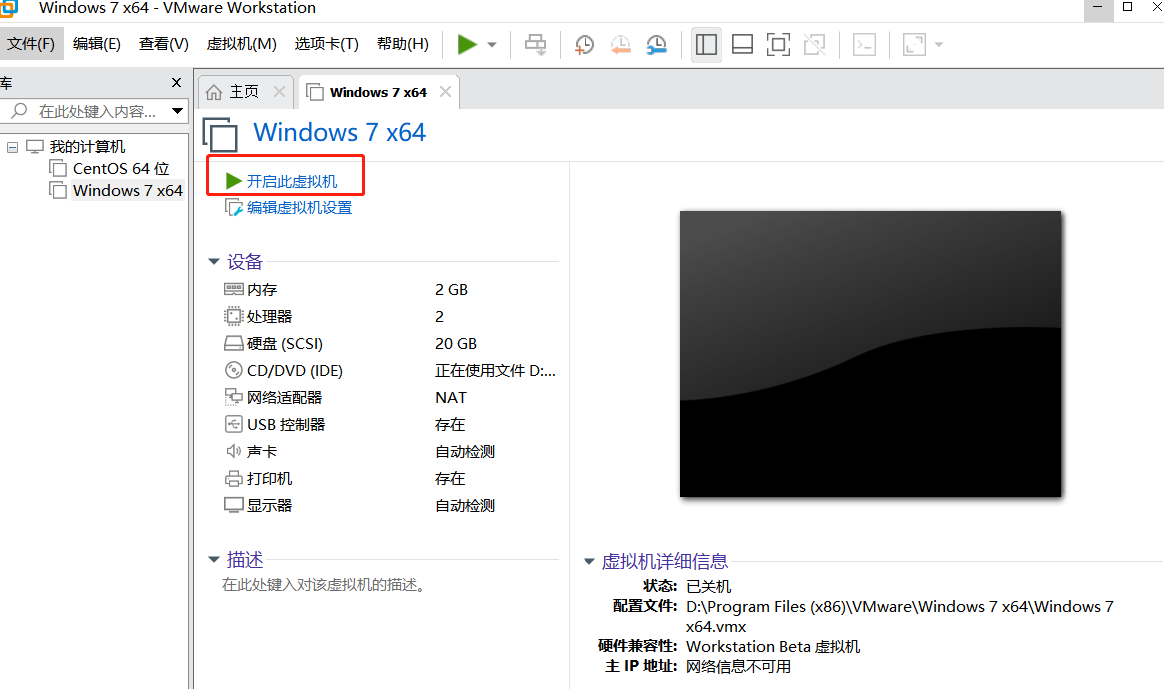Click the CD/DVD (IDE) device icon
Viewport: 1164px width, 689px height.
(x=232, y=370)
